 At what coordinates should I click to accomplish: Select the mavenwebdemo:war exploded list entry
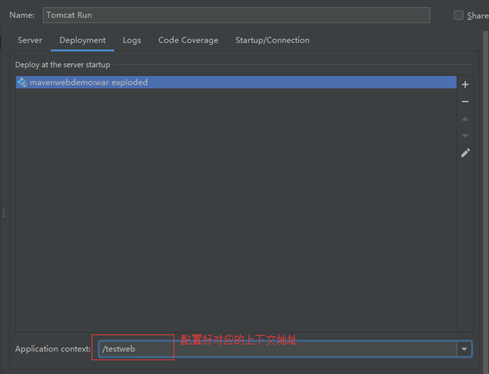[x=236, y=82]
